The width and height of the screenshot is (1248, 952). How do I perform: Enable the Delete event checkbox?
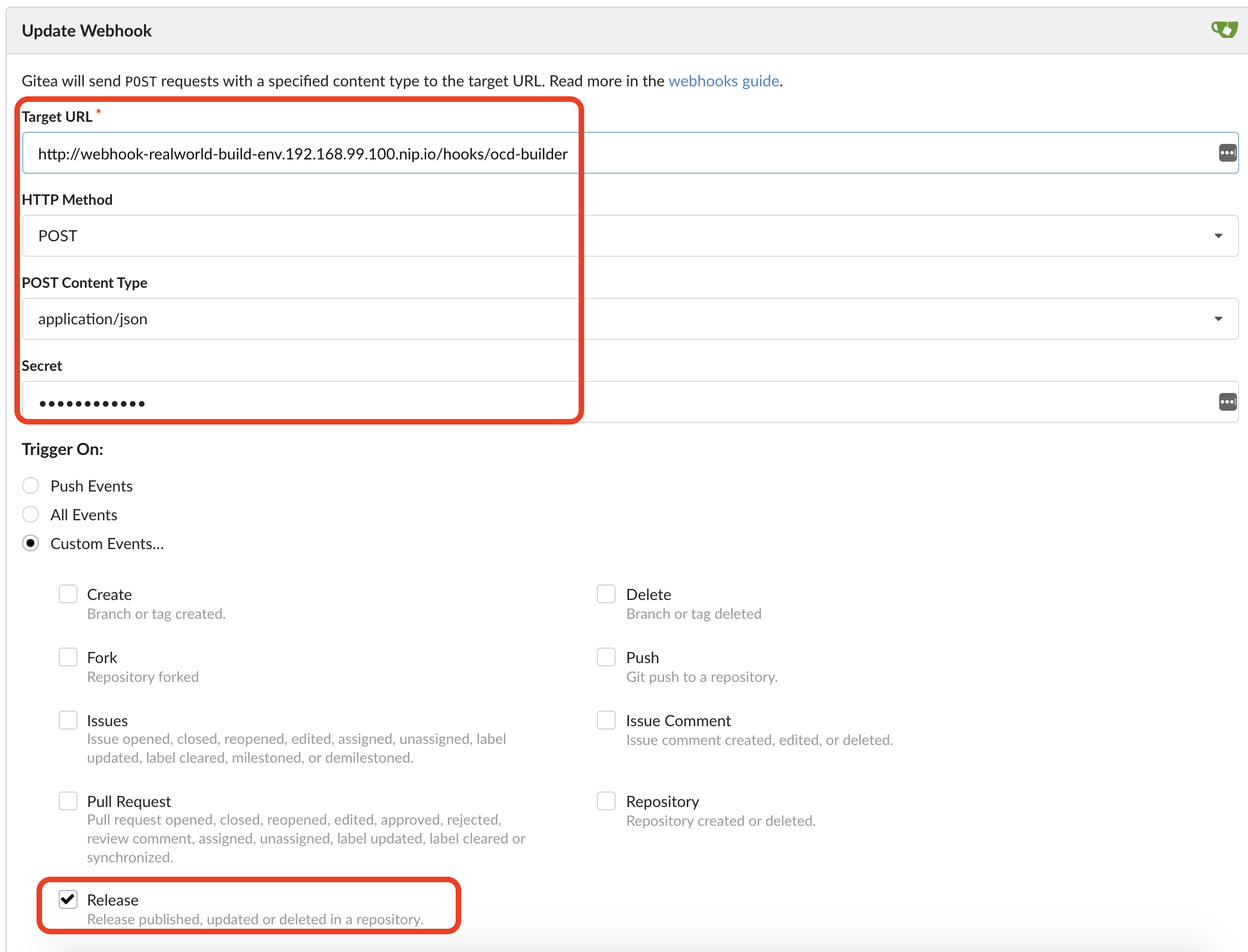click(606, 594)
